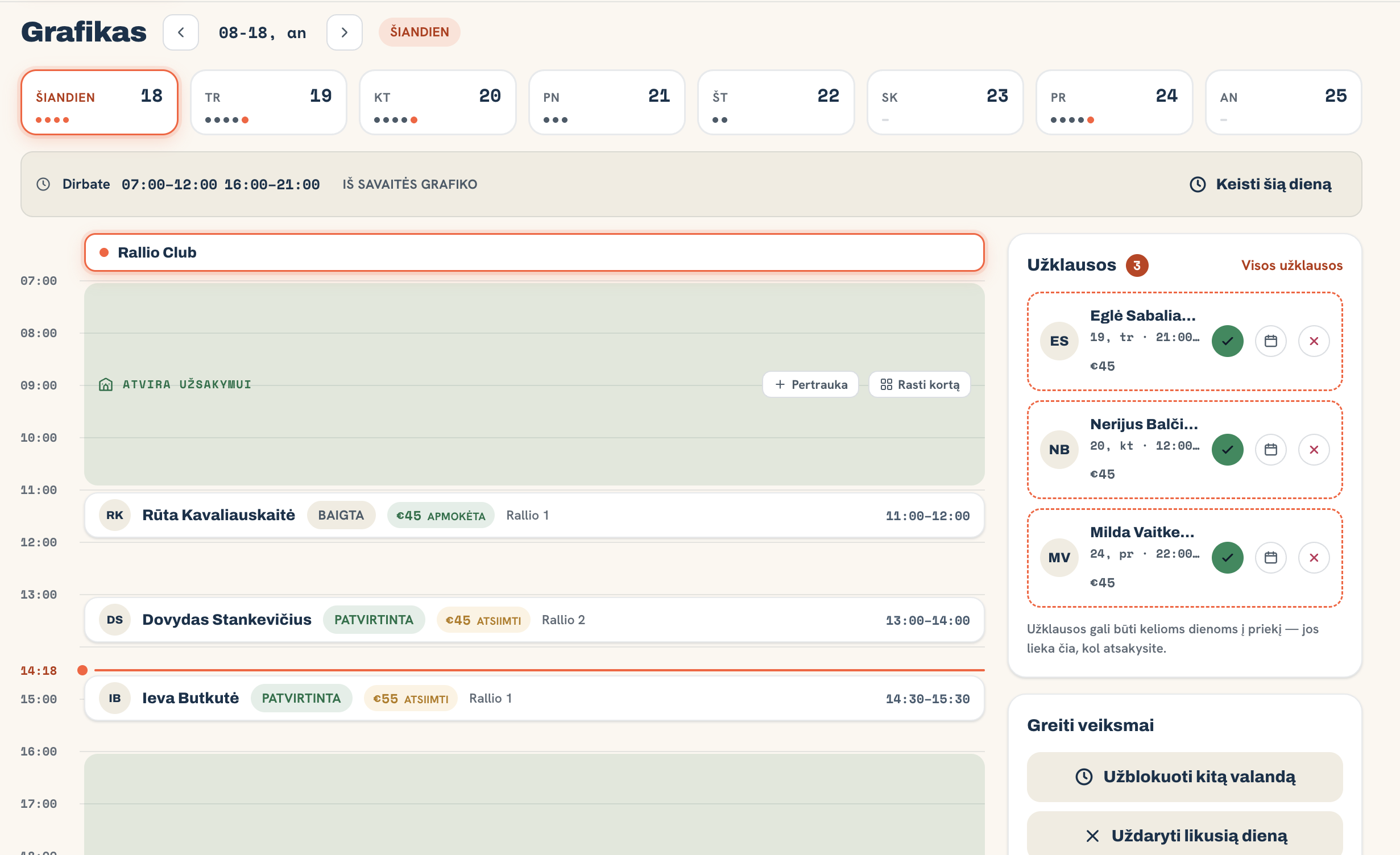Open Rūta Kavaliauskaitė booking card

[x=534, y=515]
